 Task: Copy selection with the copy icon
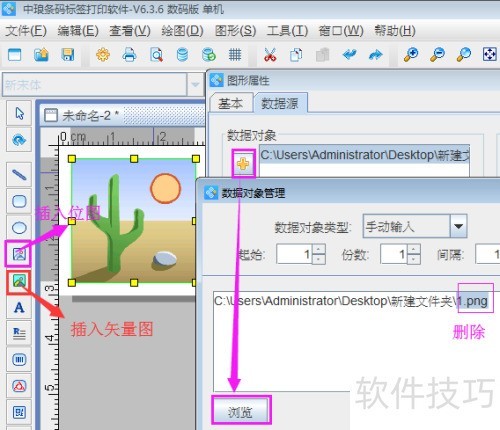[296, 54]
